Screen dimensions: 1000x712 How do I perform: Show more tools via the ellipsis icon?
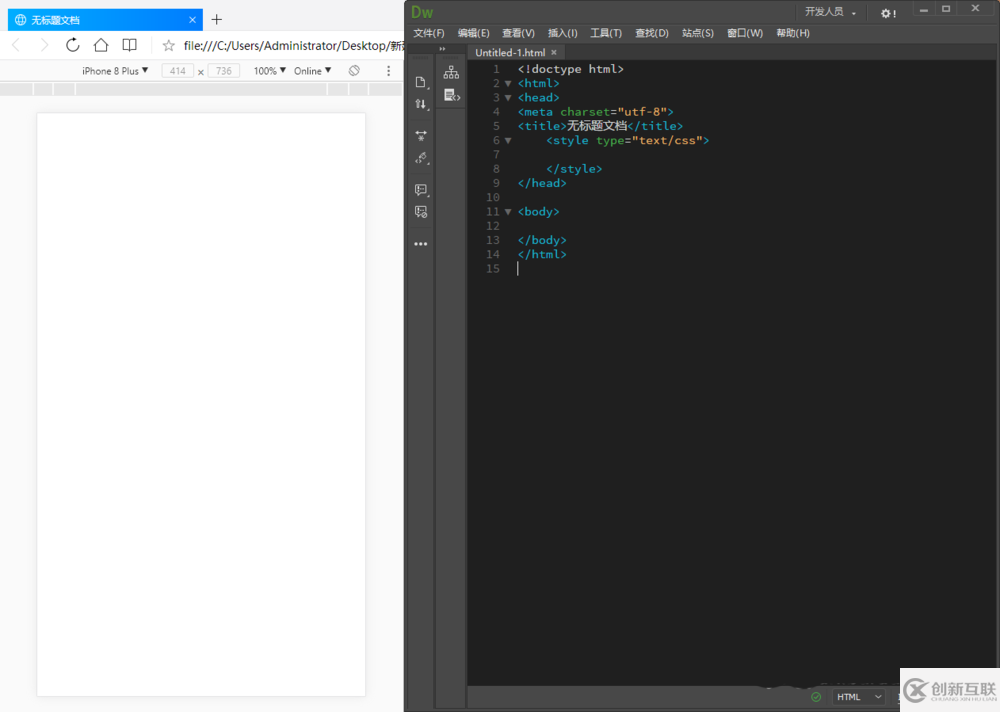(x=421, y=244)
